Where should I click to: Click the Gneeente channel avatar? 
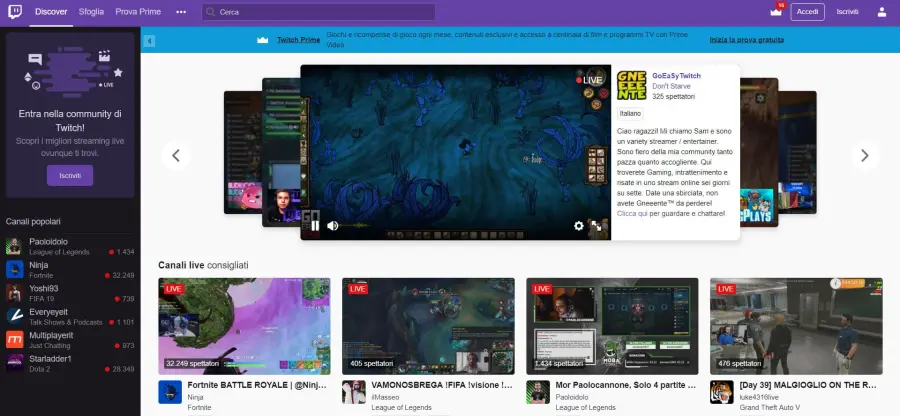tap(631, 85)
